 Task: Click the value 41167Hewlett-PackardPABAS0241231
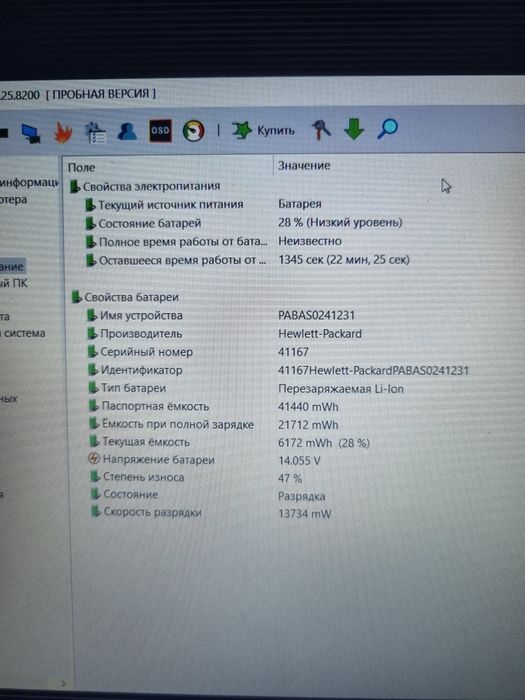point(373,370)
